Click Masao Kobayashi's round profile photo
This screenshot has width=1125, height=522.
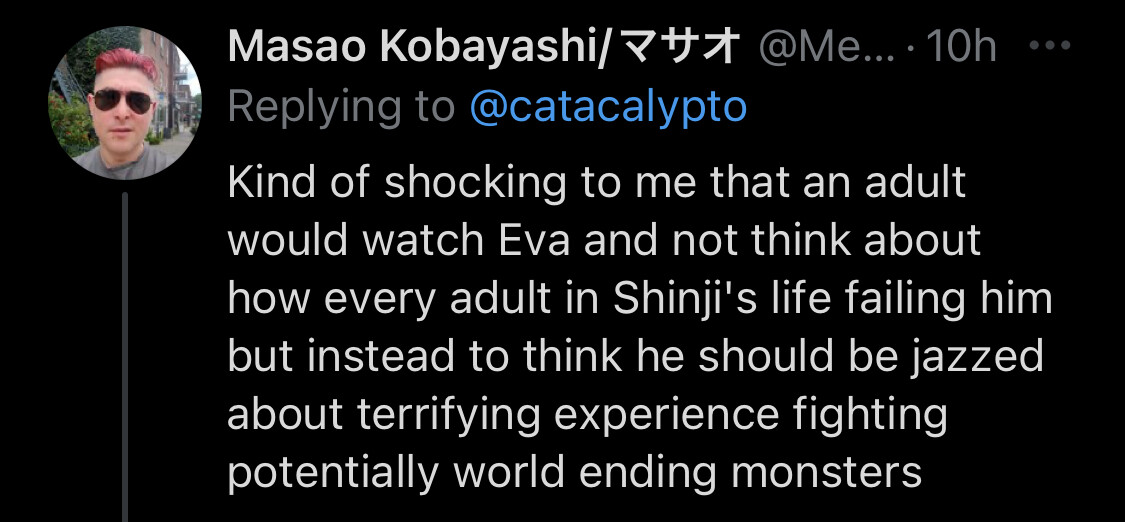point(125,102)
